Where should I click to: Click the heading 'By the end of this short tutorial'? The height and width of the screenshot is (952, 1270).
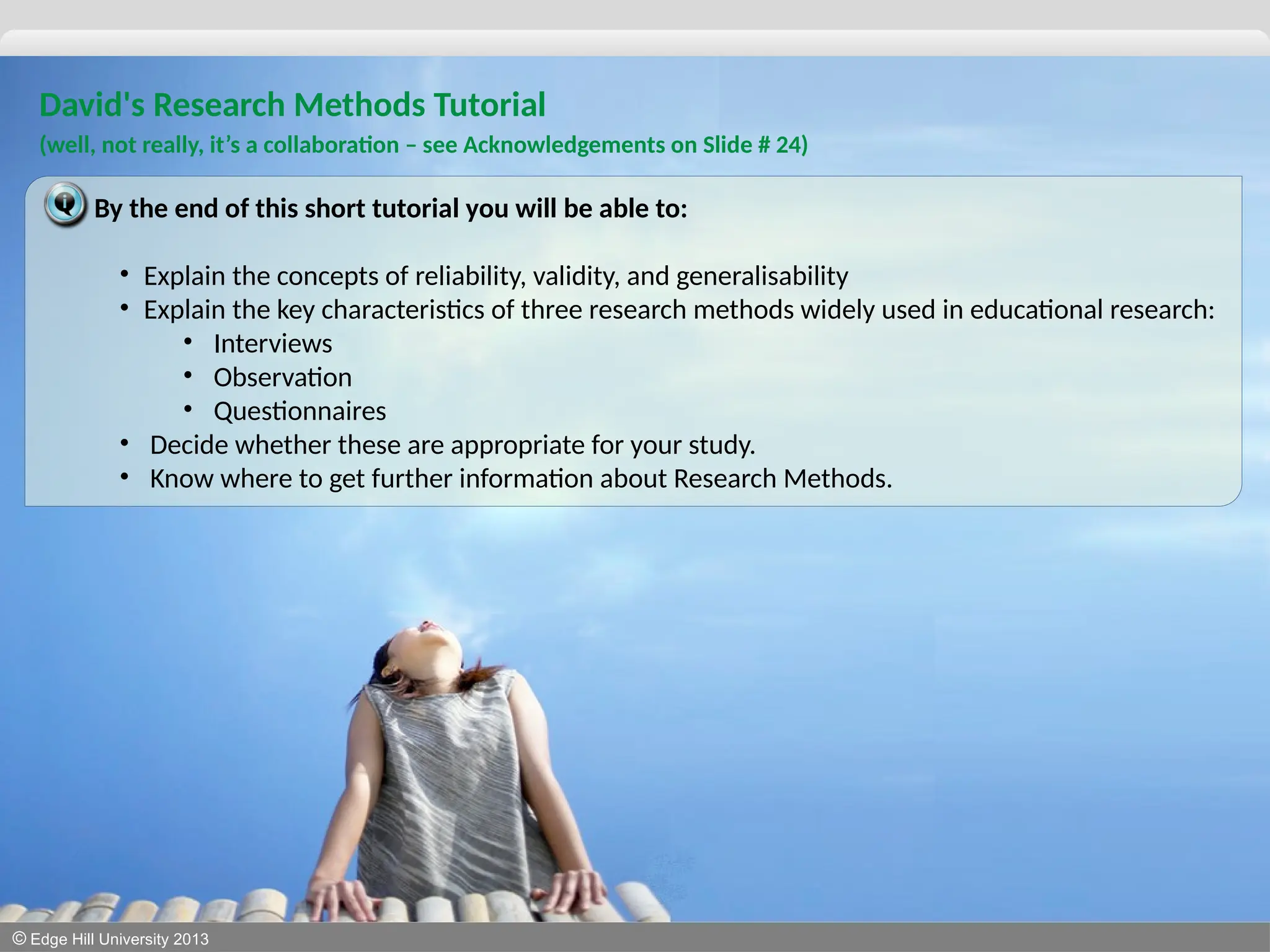[391, 208]
